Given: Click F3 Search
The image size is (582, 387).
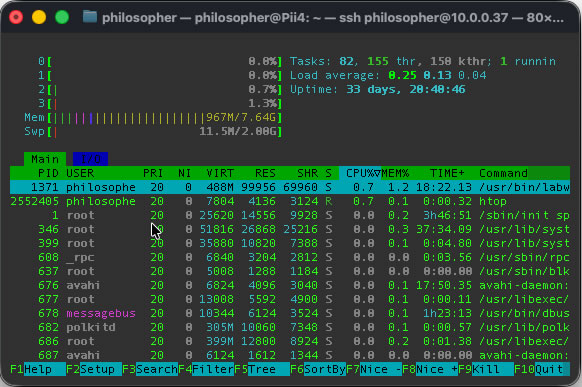Looking at the screenshot, I should pos(150,369).
